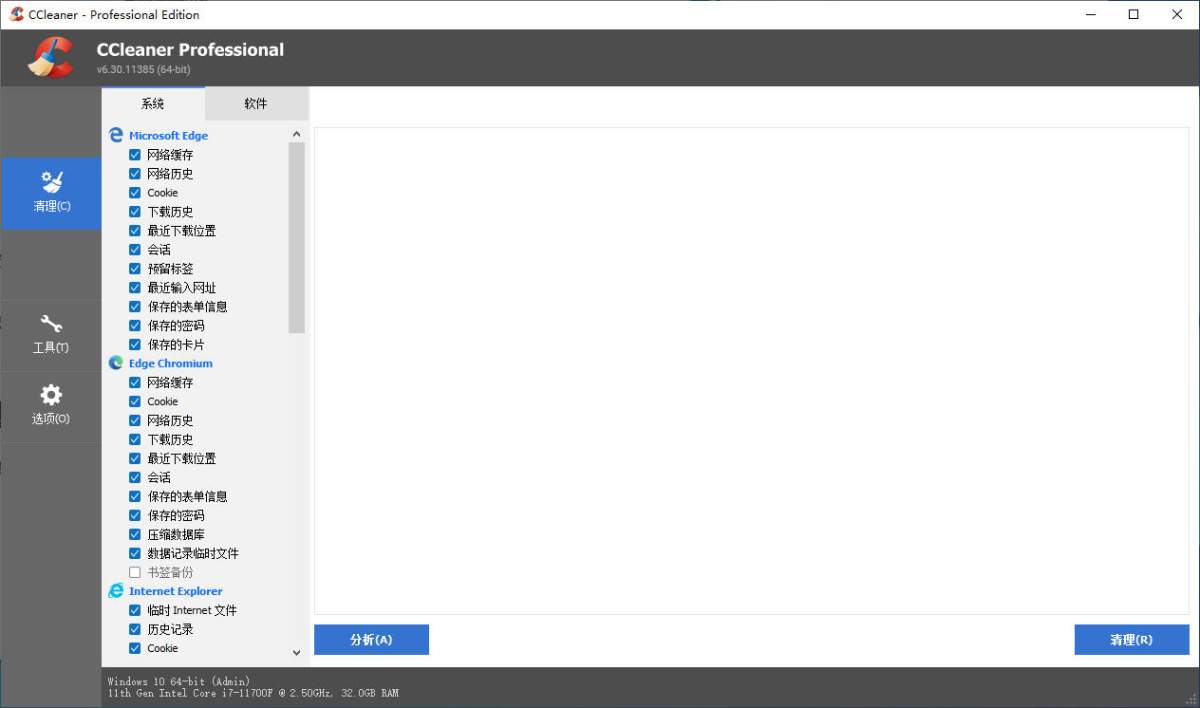Viewport: 1200px width, 708px height.
Task: Uncheck 压缩数据库 under Edge Chromium
Action: [x=135, y=534]
